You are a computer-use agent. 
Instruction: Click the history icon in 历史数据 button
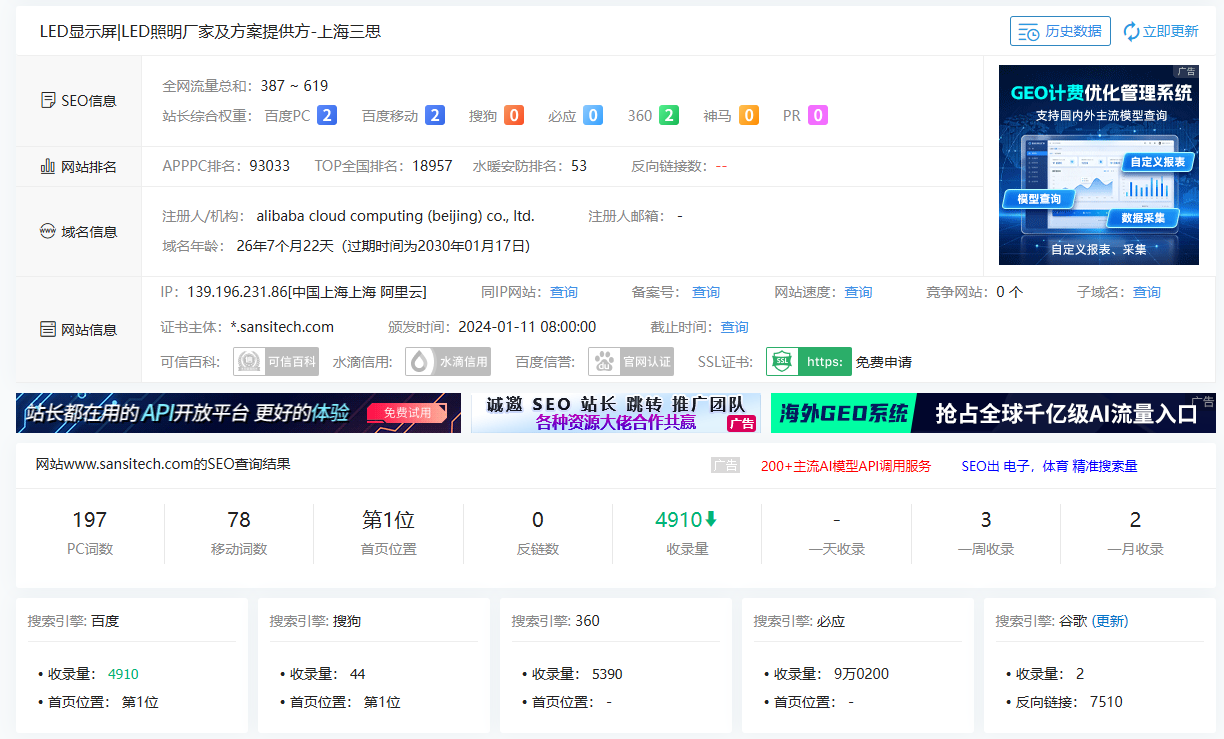(1028, 32)
